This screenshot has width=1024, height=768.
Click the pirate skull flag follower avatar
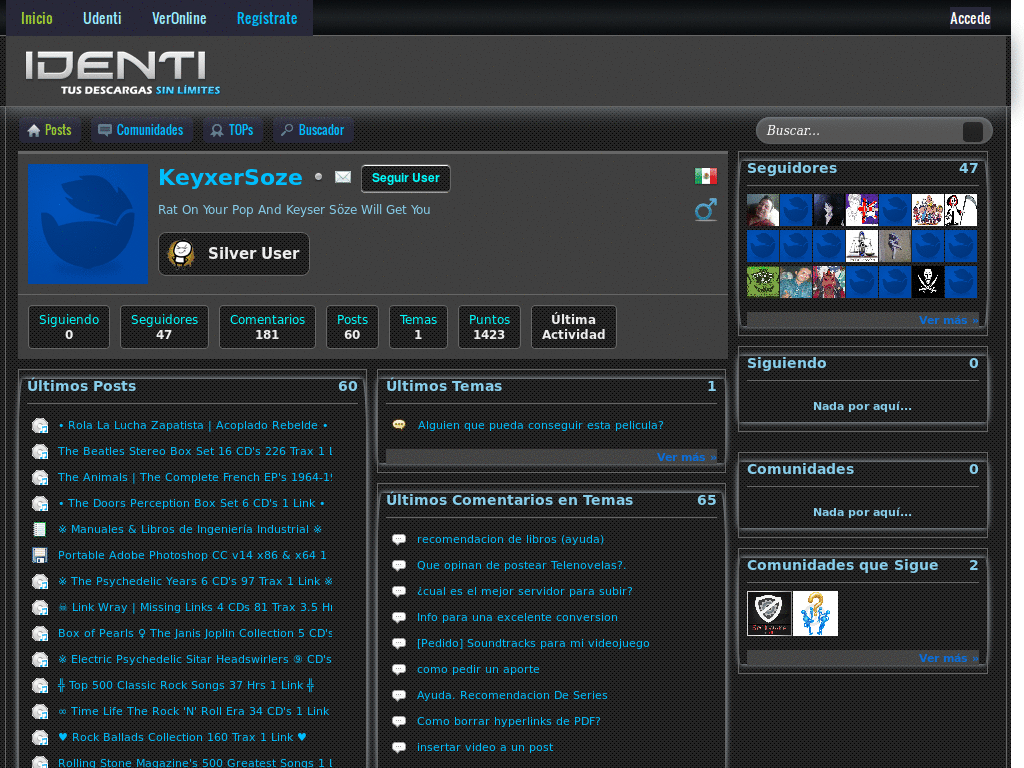pos(928,282)
